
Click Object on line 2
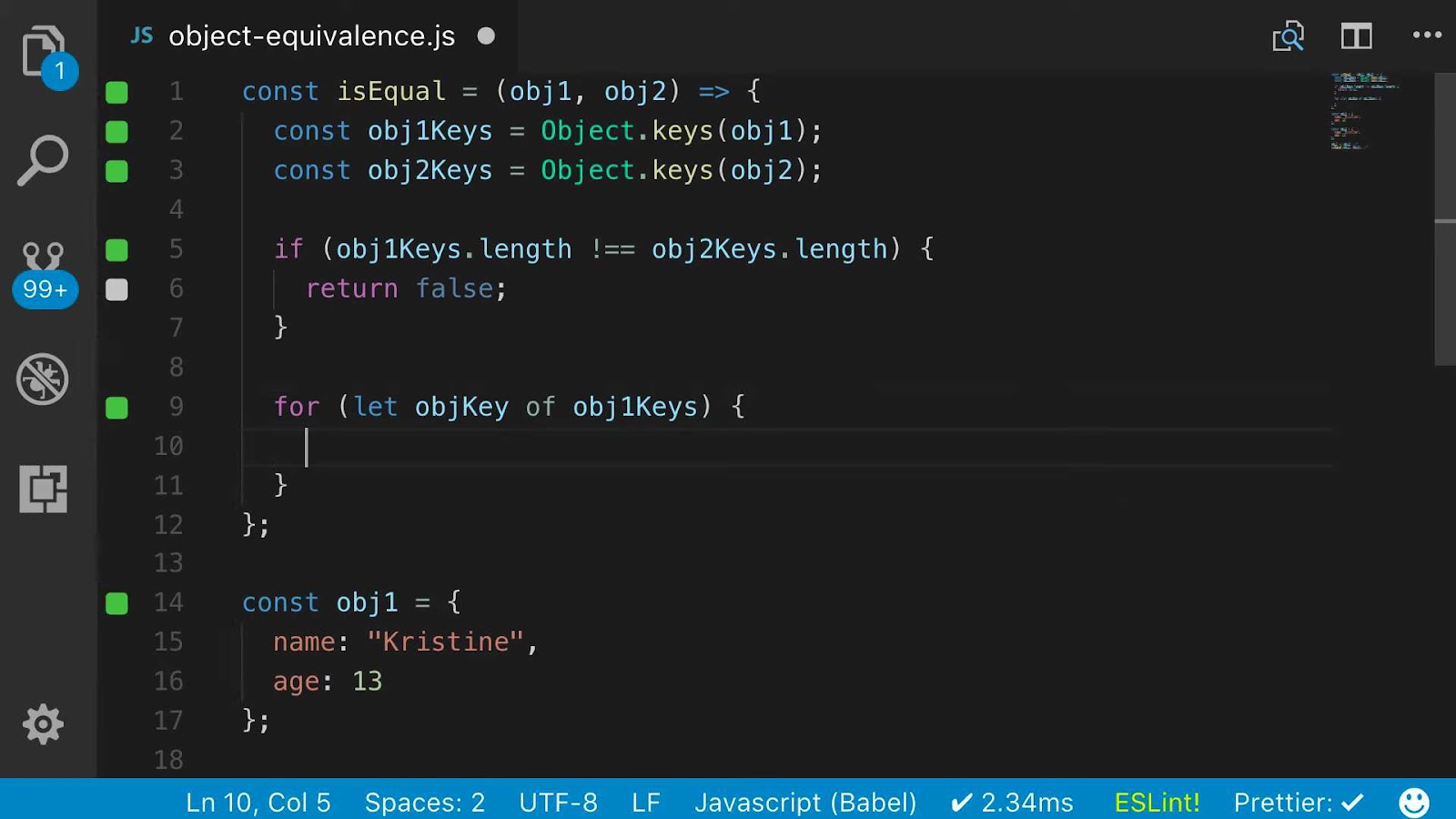pyautogui.click(x=588, y=131)
